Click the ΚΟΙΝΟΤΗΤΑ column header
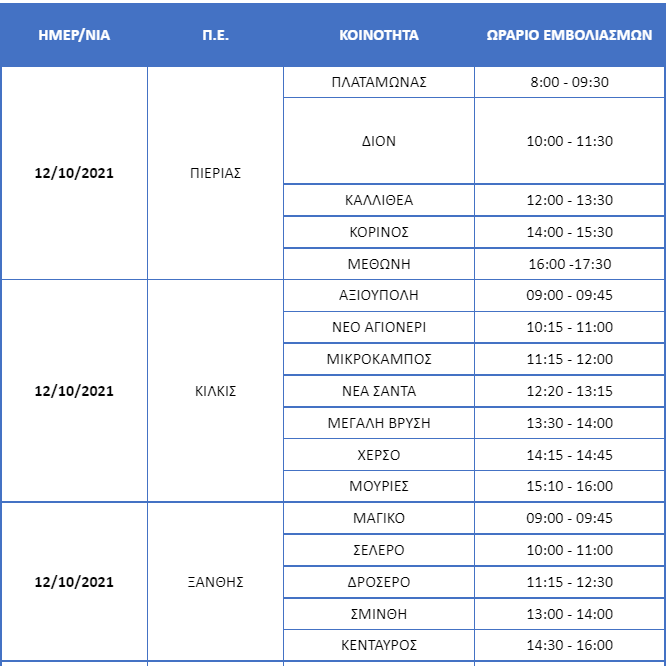 click(379, 35)
